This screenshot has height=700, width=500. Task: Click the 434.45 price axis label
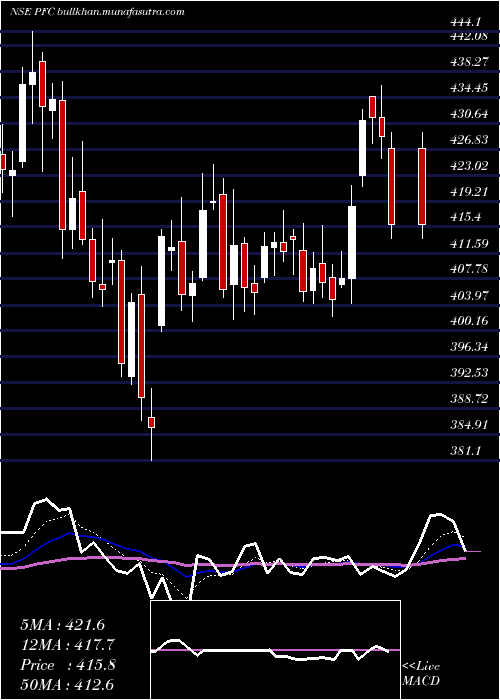pyautogui.click(x=469, y=88)
